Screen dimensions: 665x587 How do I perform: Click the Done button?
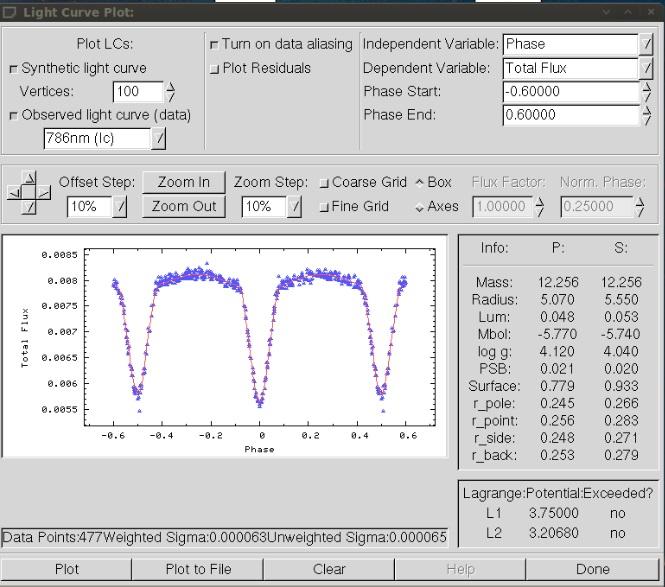[x=592, y=569]
